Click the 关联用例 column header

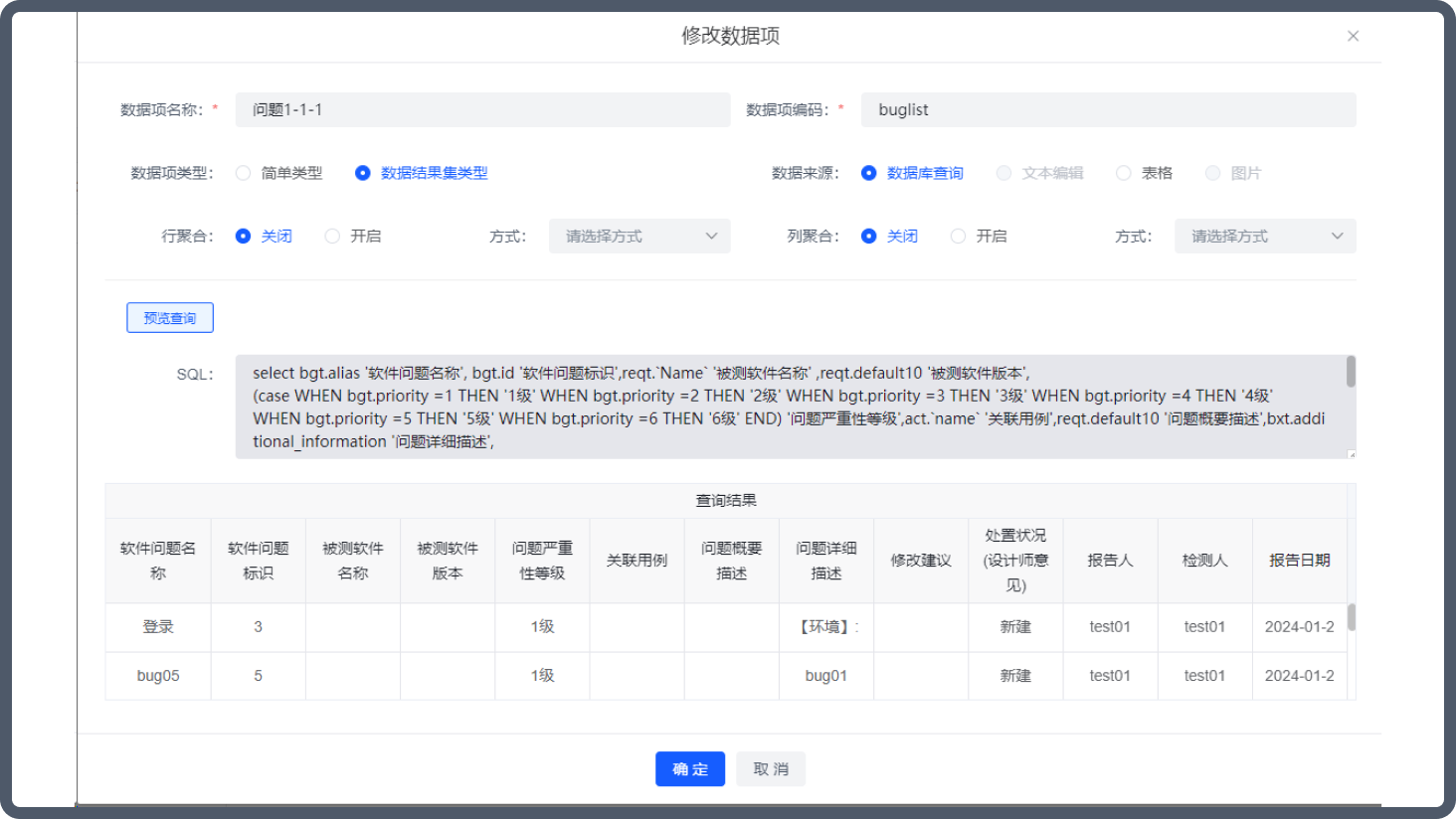pos(637,561)
